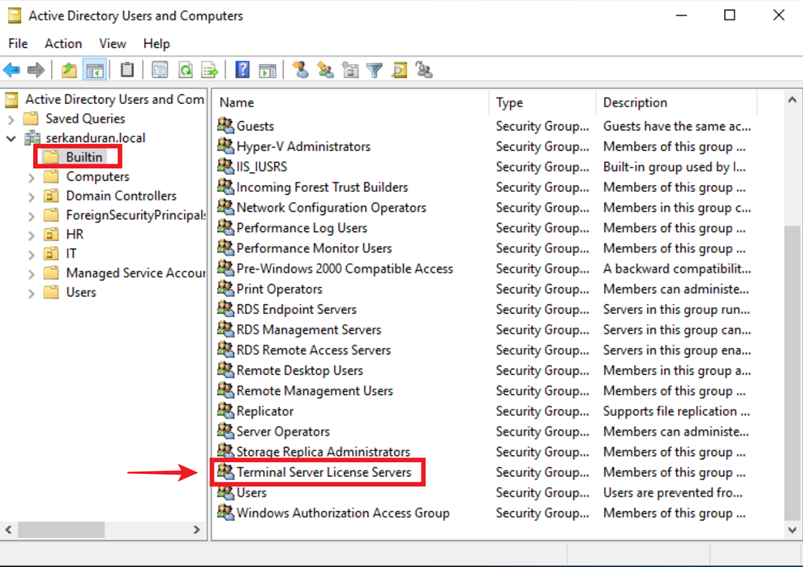Click the list scroll down arrow
The width and height of the screenshot is (803, 567).
coord(792,530)
